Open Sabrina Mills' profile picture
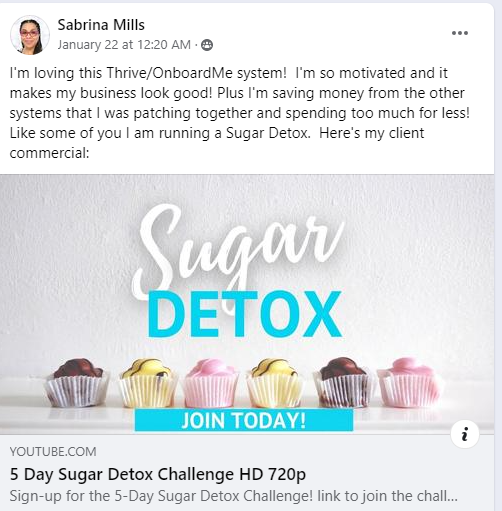 [x=30, y=35]
